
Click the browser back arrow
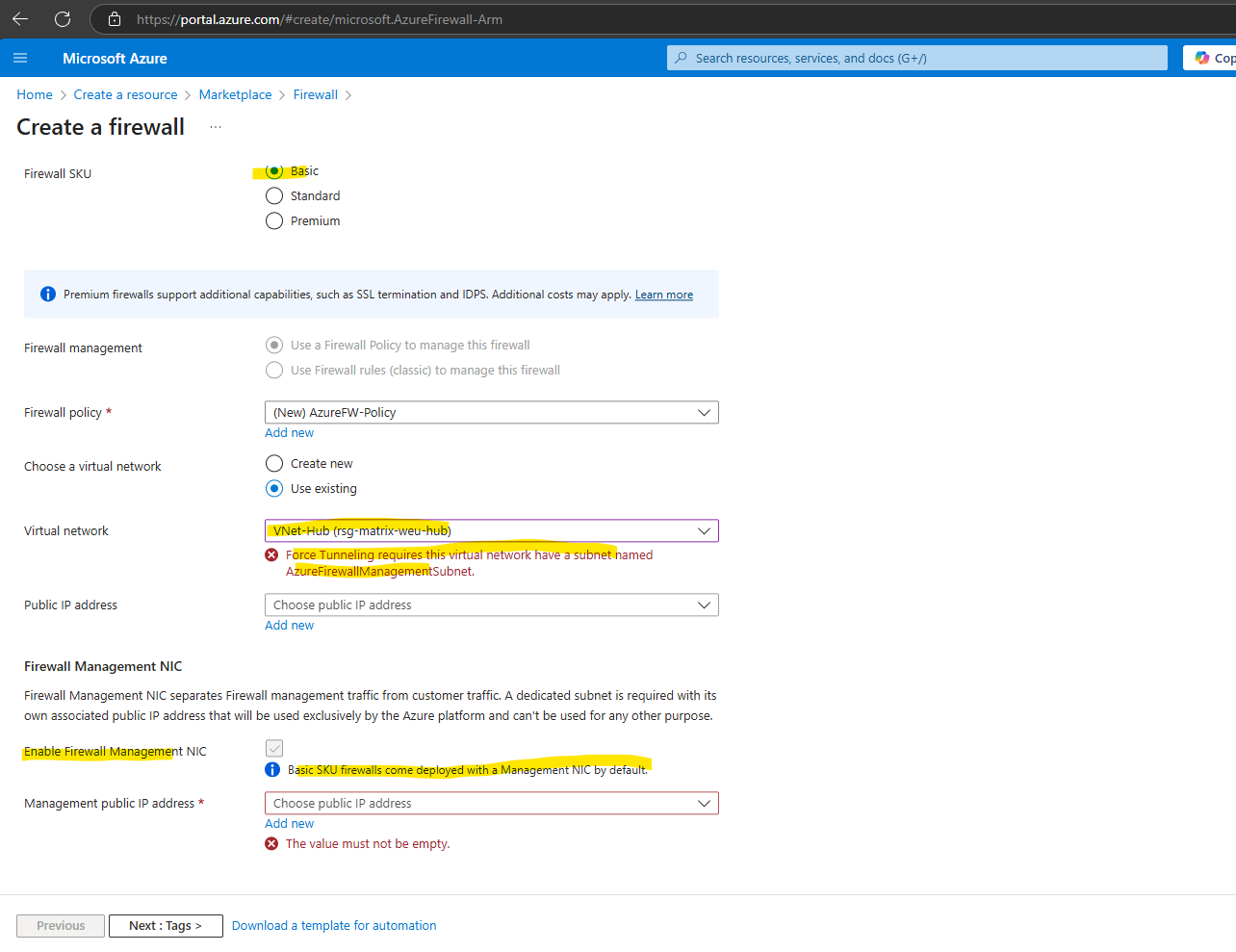point(20,18)
